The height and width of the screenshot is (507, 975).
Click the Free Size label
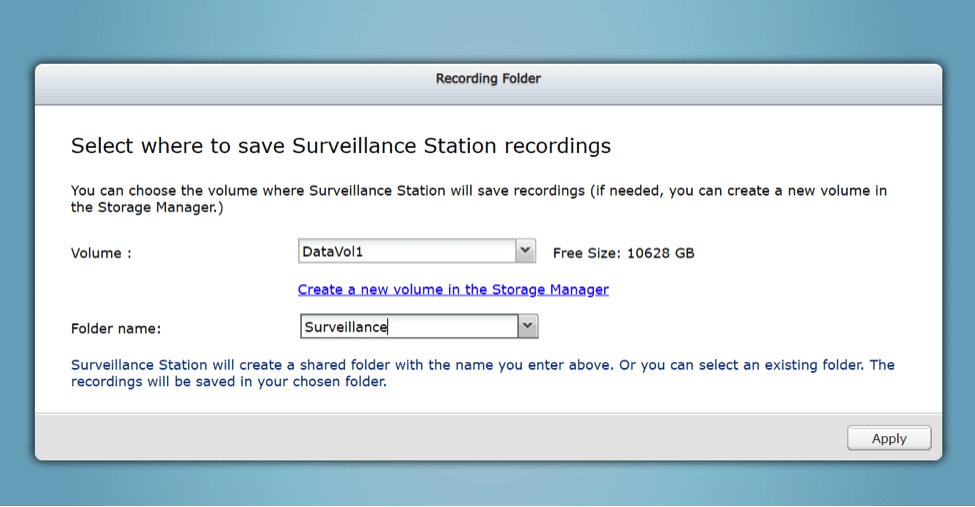[x=586, y=253]
